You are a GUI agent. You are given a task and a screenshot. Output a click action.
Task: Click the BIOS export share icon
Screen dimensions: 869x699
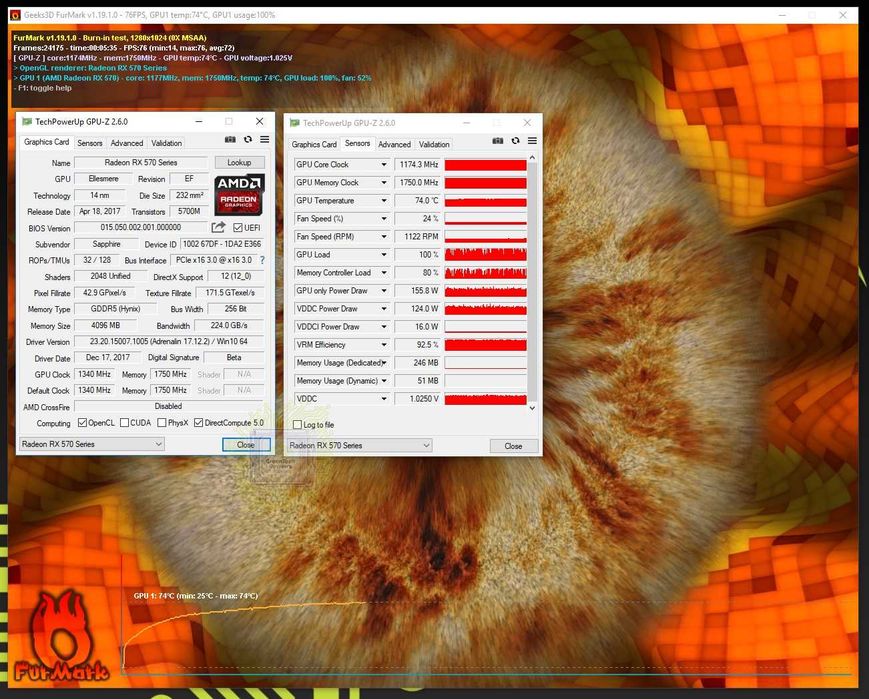pyautogui.click(x=218, y=227)
